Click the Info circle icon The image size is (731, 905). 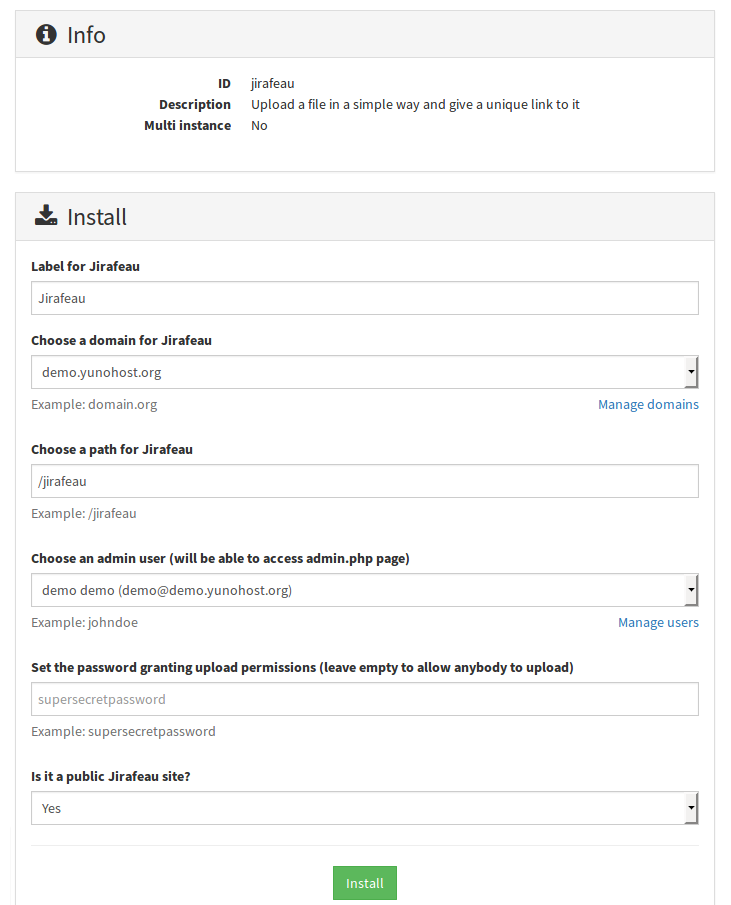tap(46, 35)
